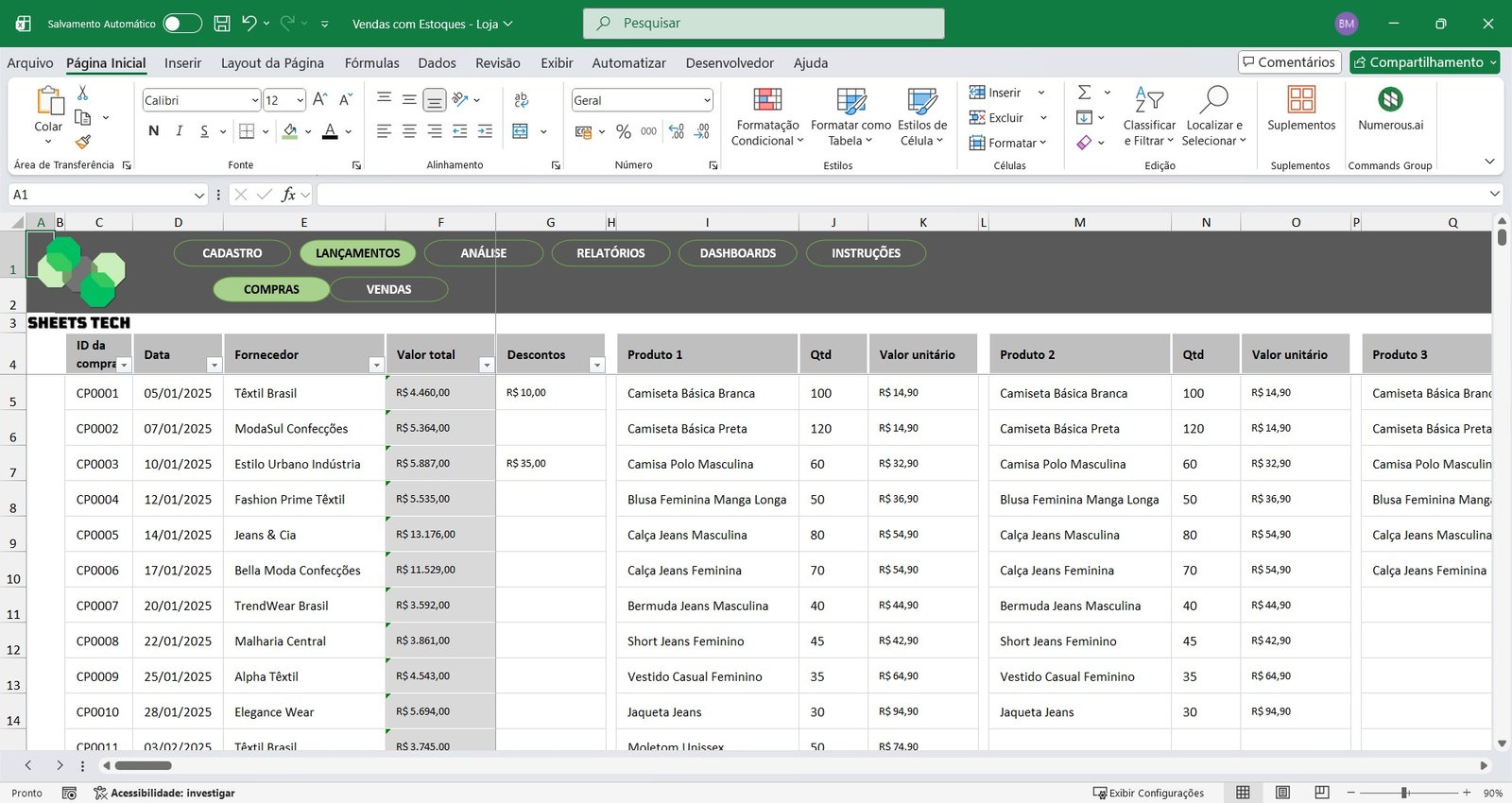Click the DASHBOARDS navigation button
This screenshot has height=803, width=1512.
(x=737, y=253)
